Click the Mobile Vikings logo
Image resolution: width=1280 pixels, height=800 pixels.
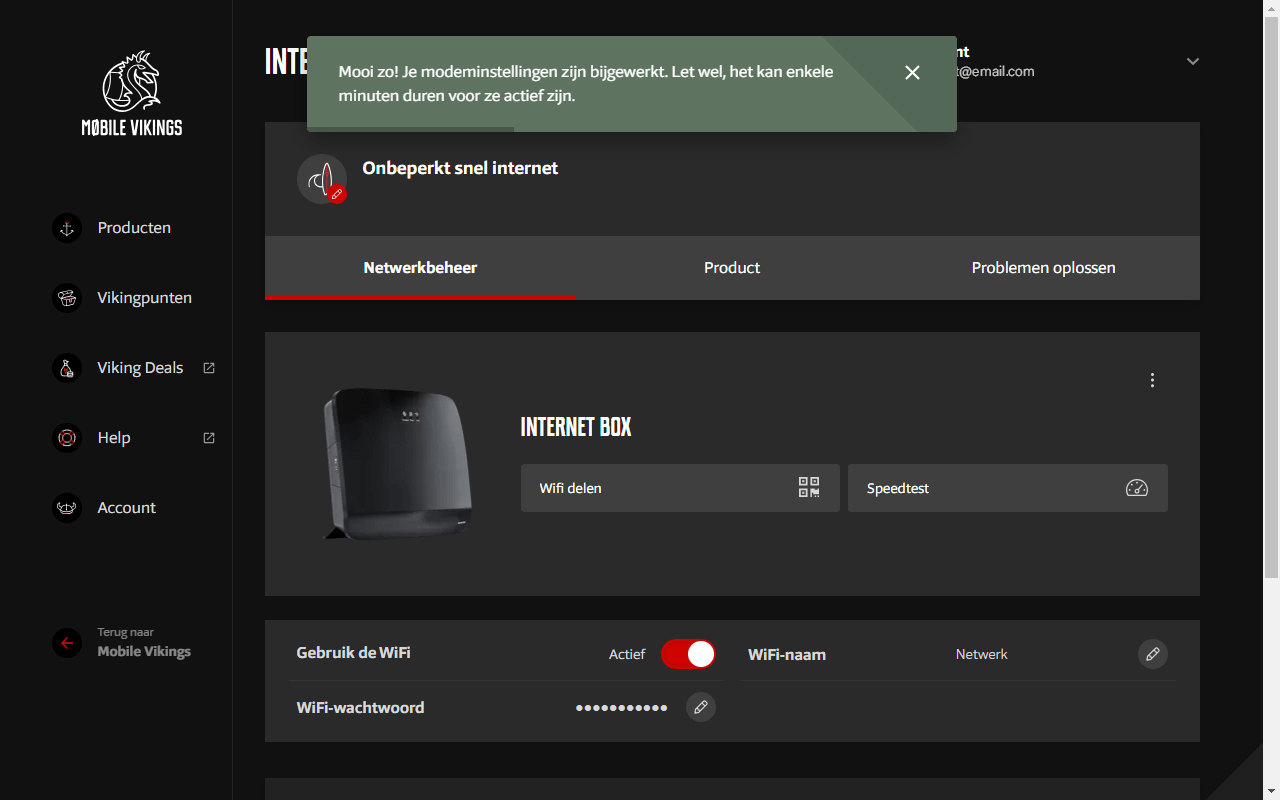[132, 93]
